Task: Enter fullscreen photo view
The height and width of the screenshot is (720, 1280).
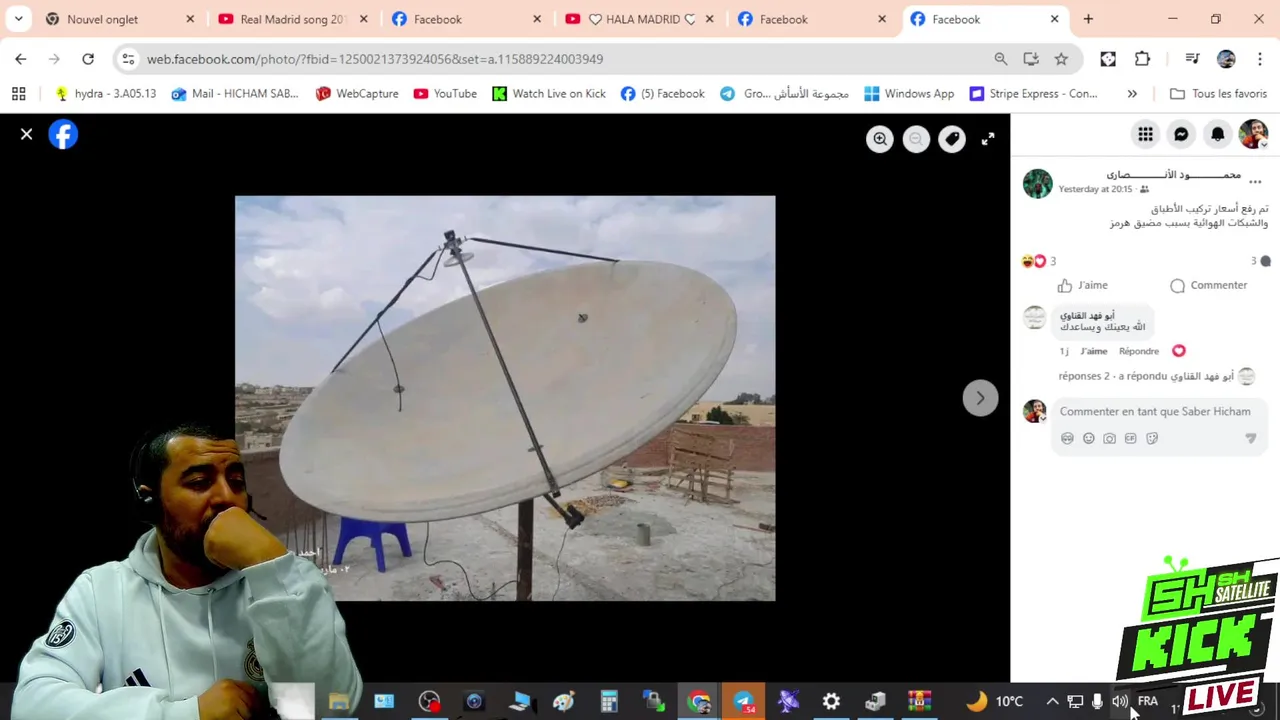Action: [x=988, y=139]
